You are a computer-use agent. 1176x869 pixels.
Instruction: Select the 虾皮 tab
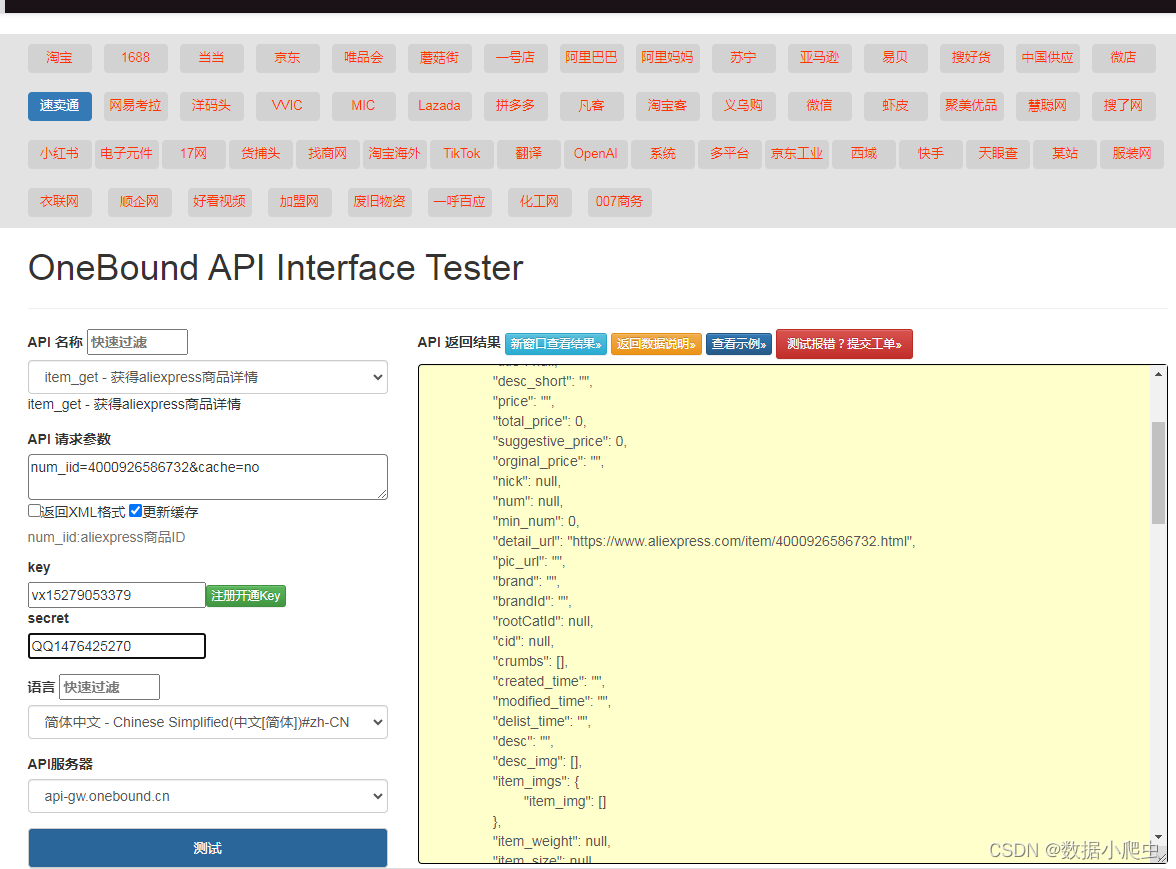(896, 106)
